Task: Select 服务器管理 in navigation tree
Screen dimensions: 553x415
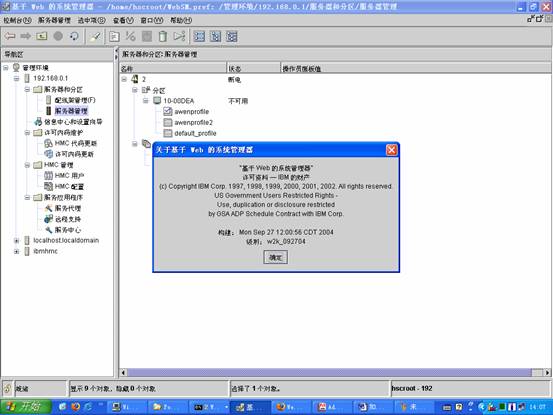Action: [71, 111]
